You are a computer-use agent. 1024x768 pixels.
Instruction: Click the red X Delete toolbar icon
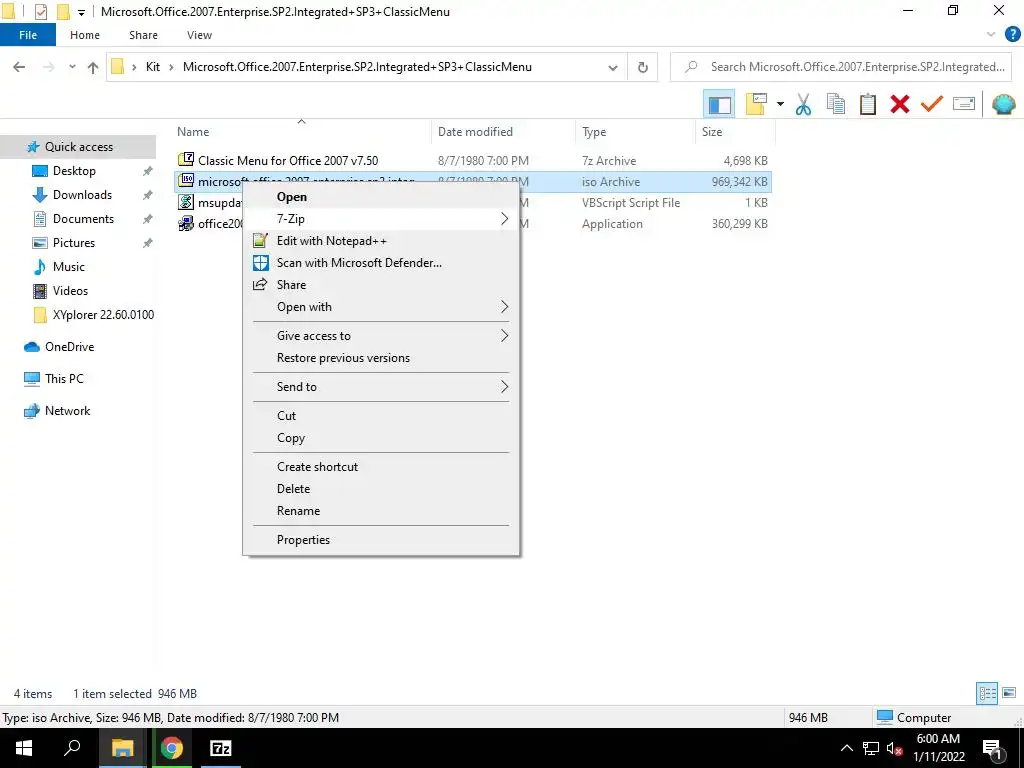point(900,104)
